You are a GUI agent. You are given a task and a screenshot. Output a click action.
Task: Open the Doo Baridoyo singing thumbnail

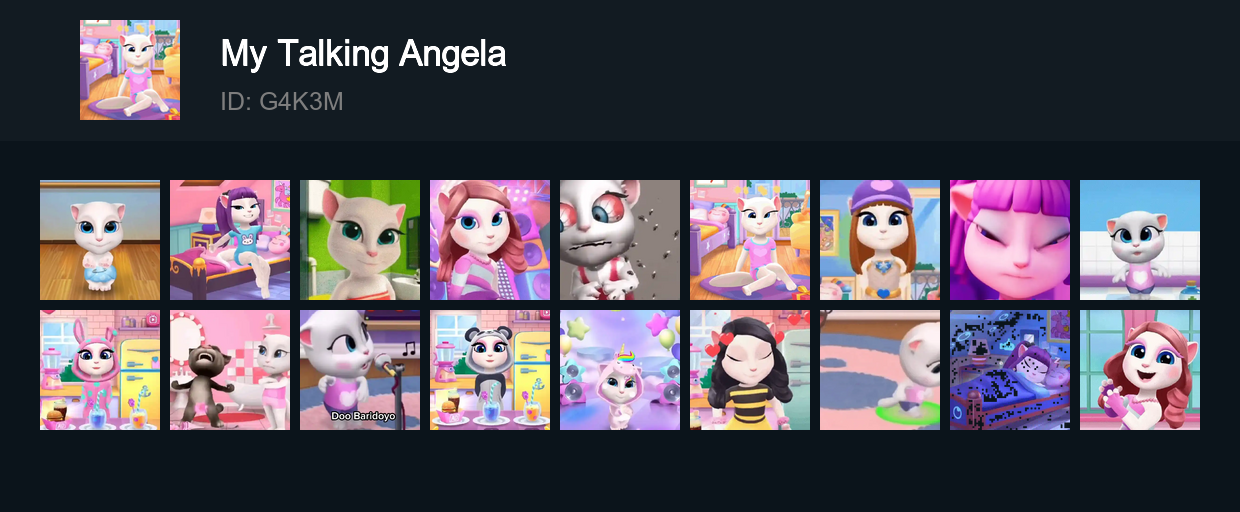[360, 370]
